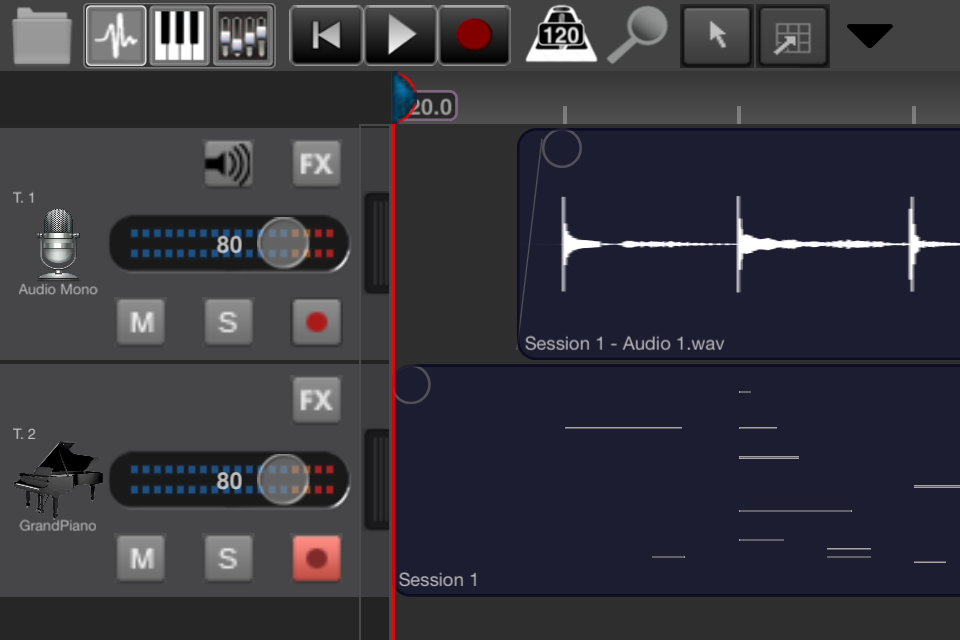Screen dimensions: 960x640
Task: Adjust the Track 2 volume slider knob
Action: (282, 480)
